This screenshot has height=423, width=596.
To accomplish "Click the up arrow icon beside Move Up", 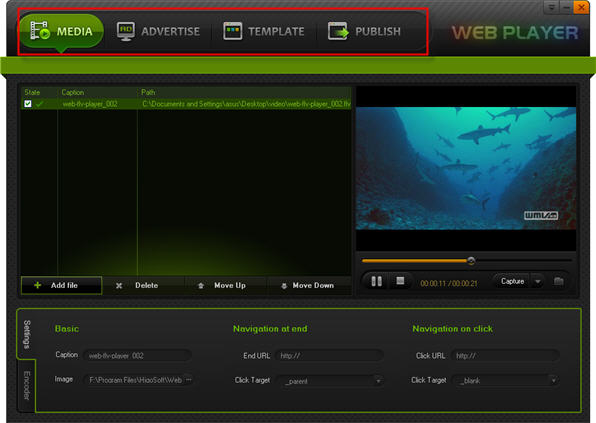I will (201, 285).
